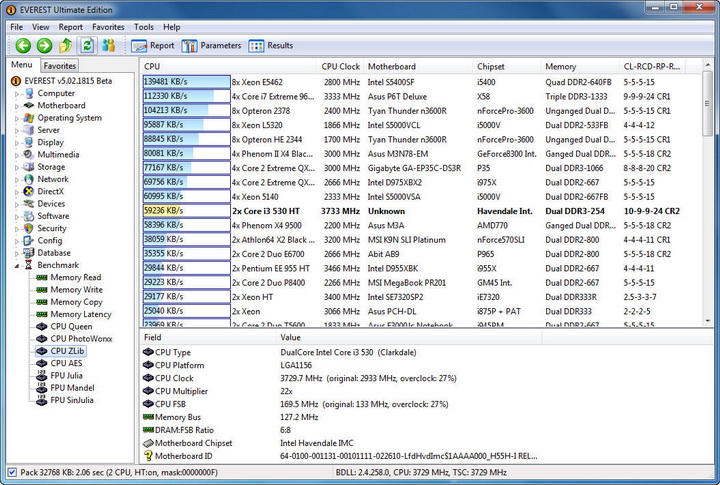Open benchmark Parameters

[211, 45]
